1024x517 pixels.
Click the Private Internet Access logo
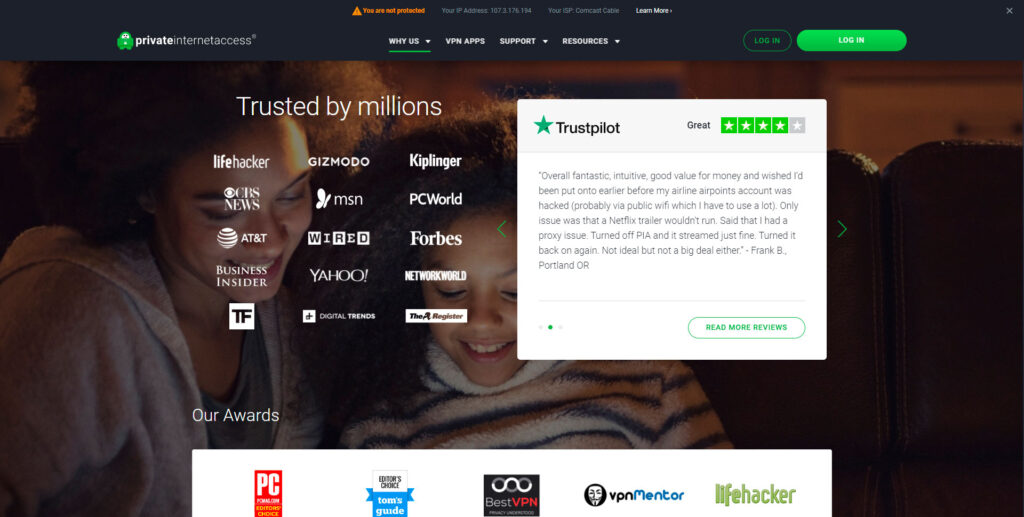[x=186, y=40]
